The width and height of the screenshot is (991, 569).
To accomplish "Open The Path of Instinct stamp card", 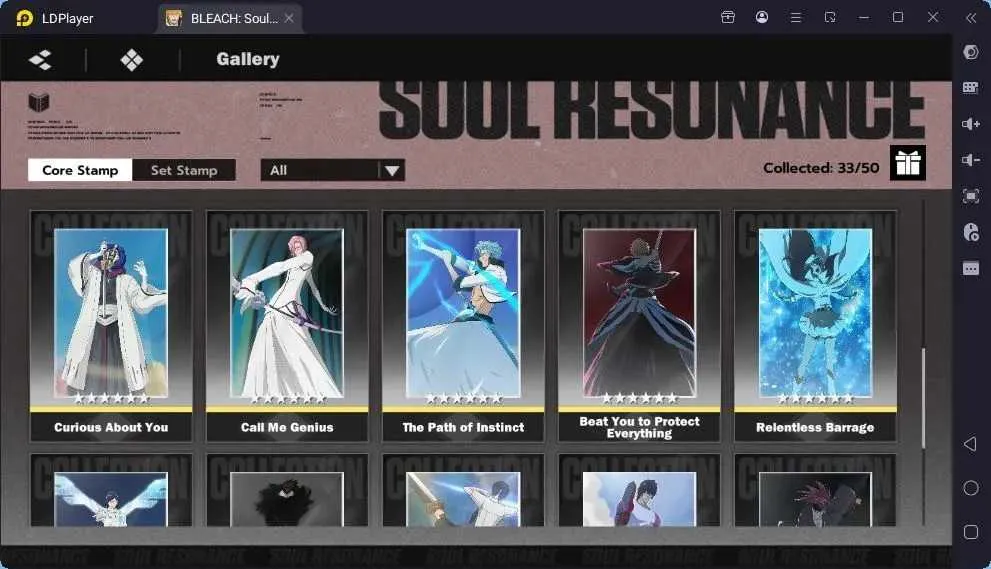I will click(x=463, y=326).
